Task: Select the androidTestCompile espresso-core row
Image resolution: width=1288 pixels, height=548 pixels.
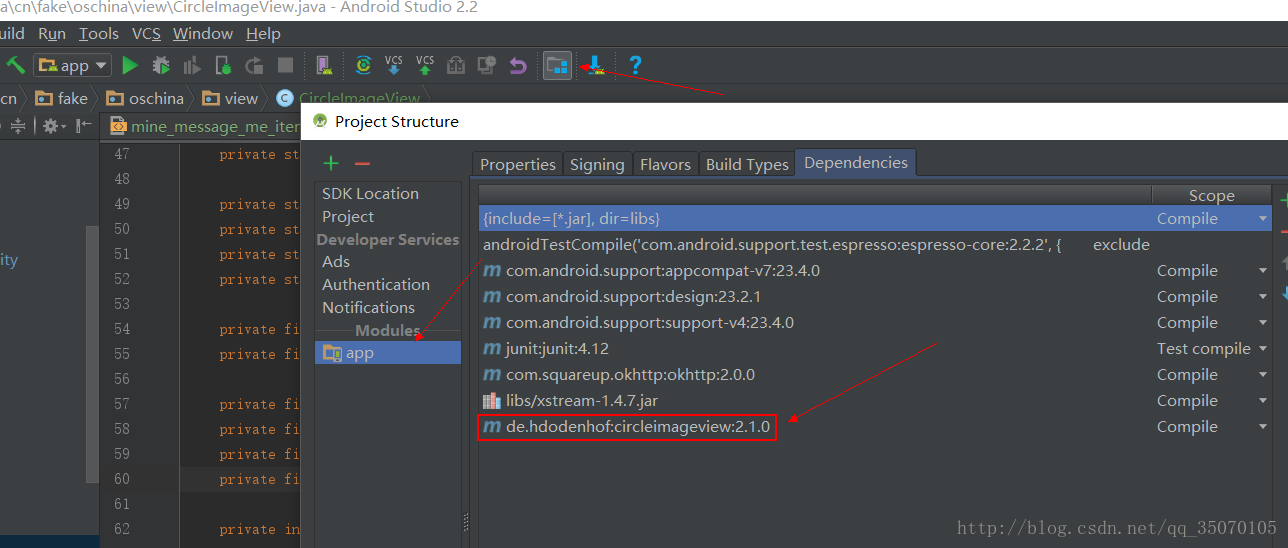Action: click(x=875, y=245)
